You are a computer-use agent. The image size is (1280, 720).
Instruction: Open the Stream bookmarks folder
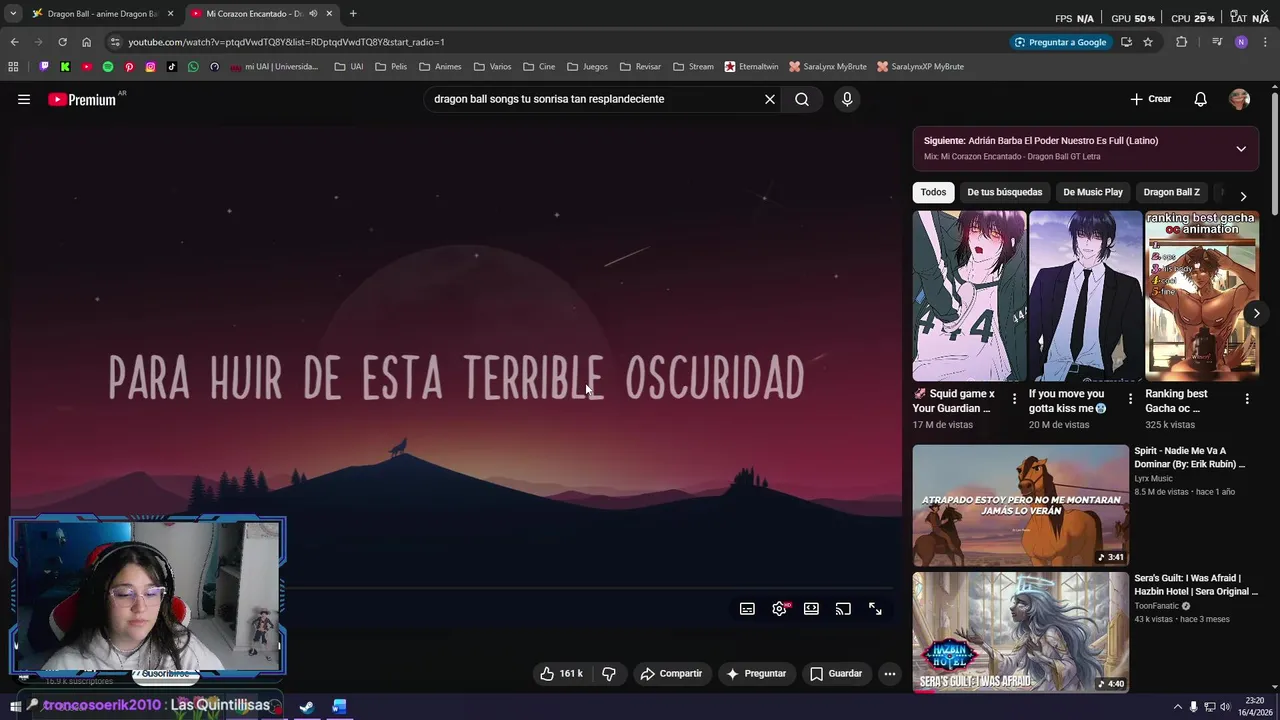point(693,67)
